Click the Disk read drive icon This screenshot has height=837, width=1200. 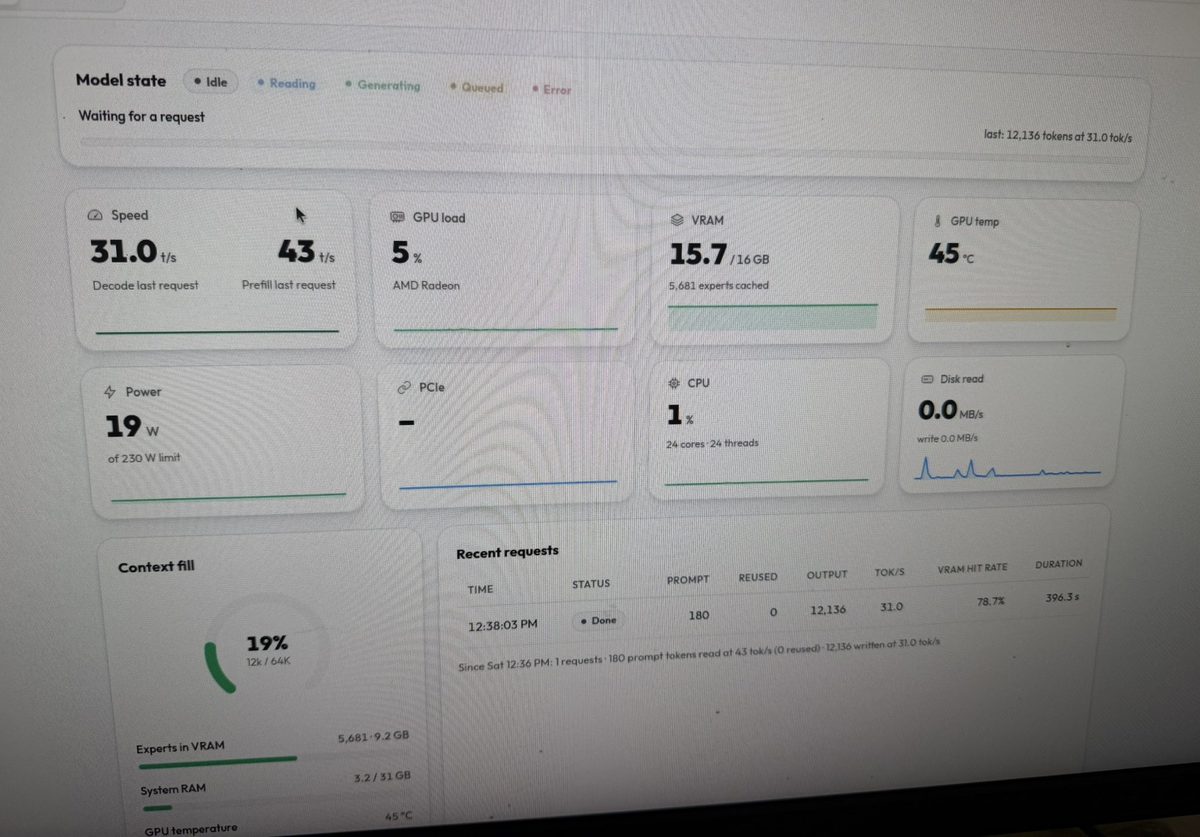925,379
